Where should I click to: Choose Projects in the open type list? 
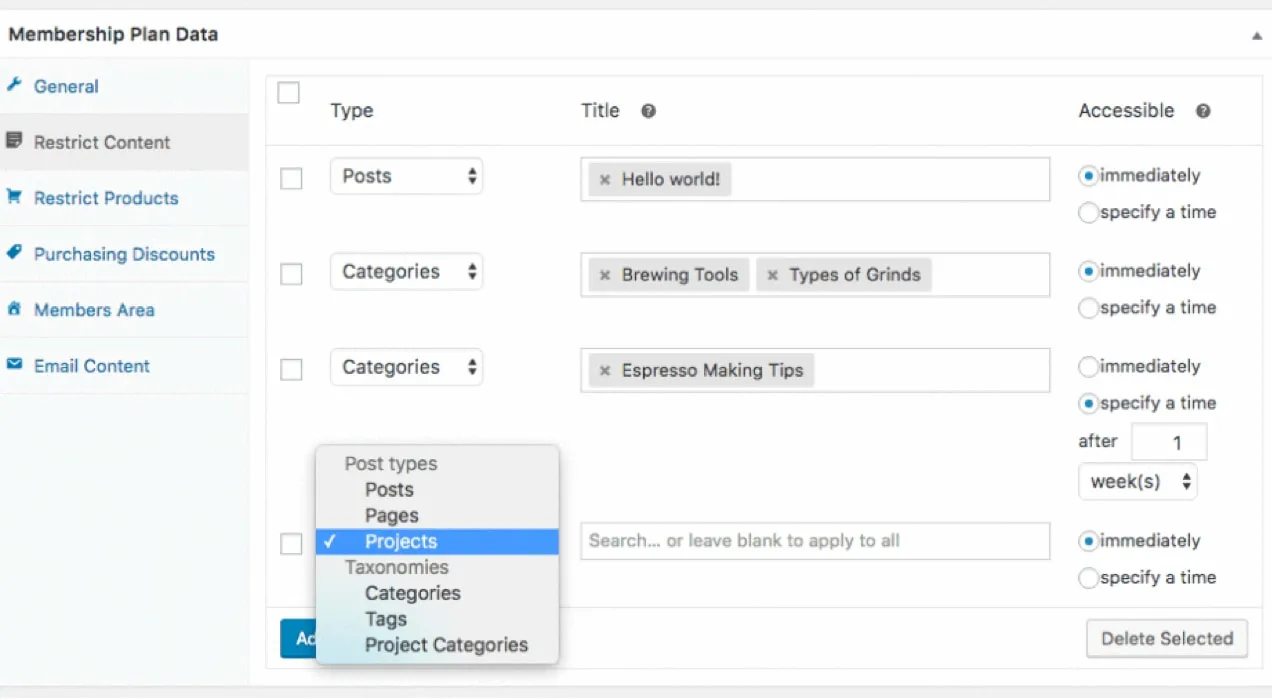437,542
